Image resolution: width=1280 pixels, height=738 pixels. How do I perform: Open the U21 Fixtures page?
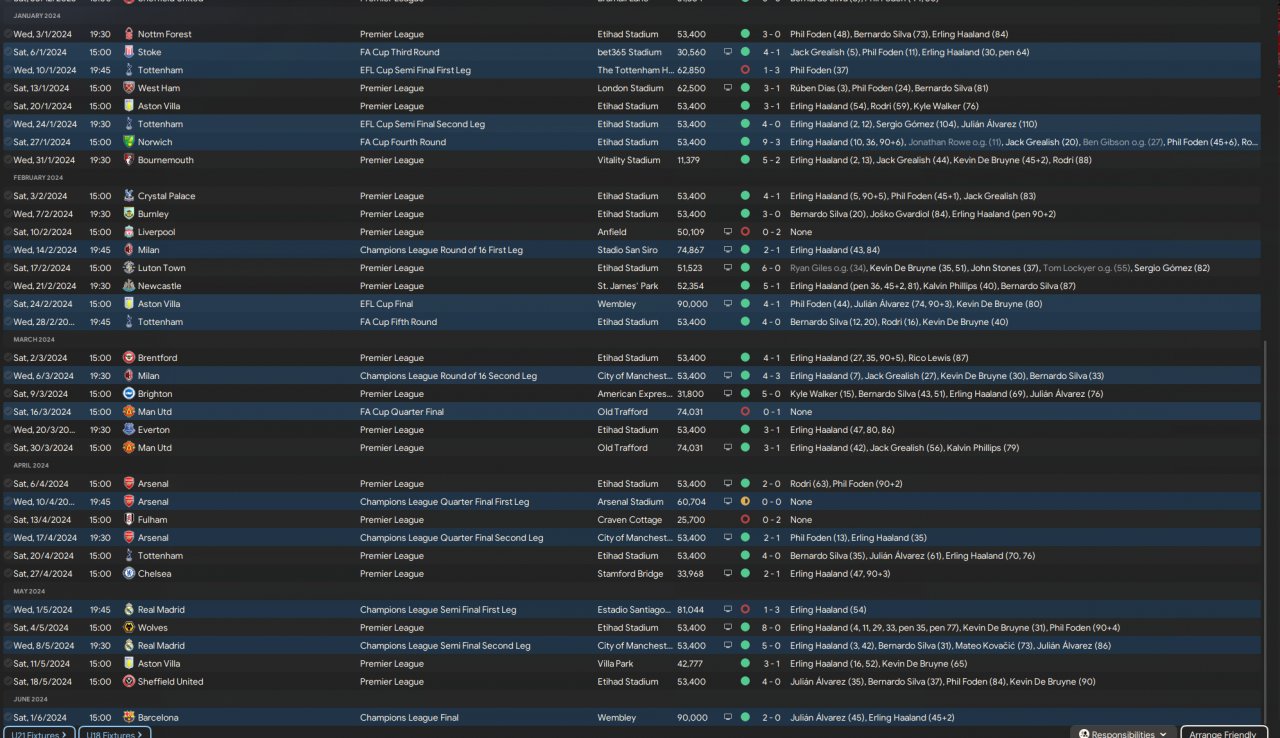pos(38,733)
